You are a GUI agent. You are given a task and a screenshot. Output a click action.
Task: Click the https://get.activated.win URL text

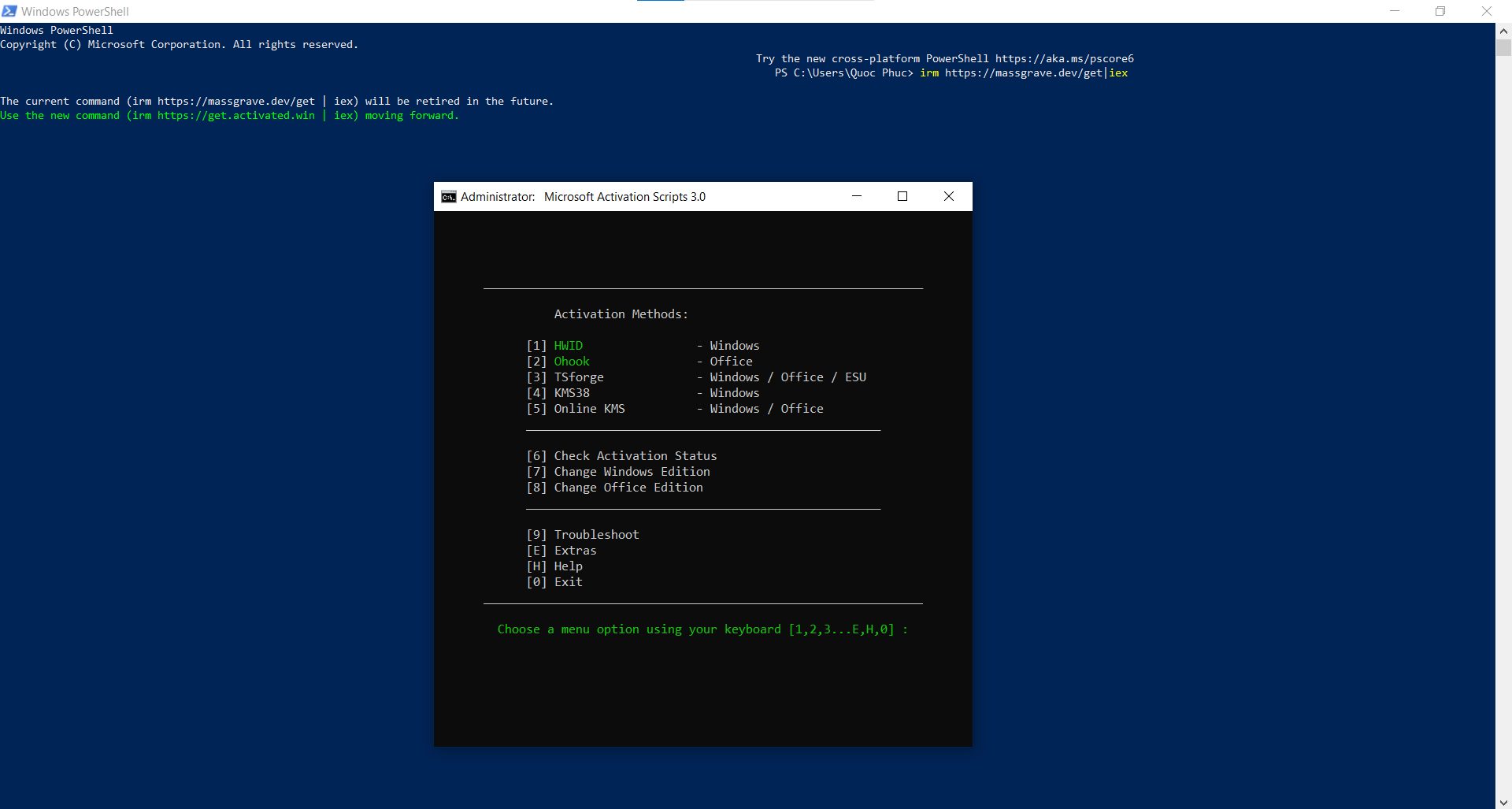[x=236, y=115]
